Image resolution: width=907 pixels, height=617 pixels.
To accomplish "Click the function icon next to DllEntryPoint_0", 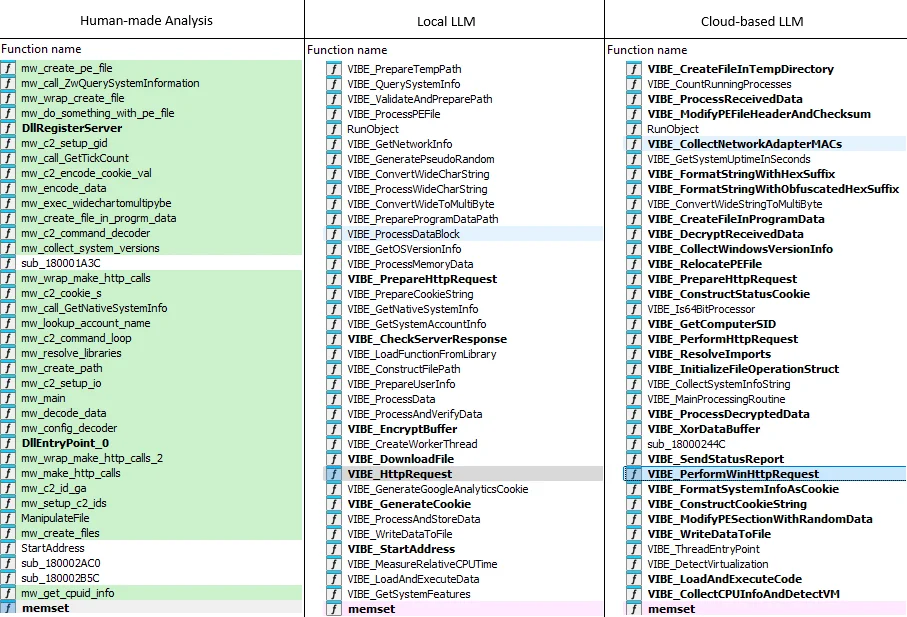I will point(8,444).
